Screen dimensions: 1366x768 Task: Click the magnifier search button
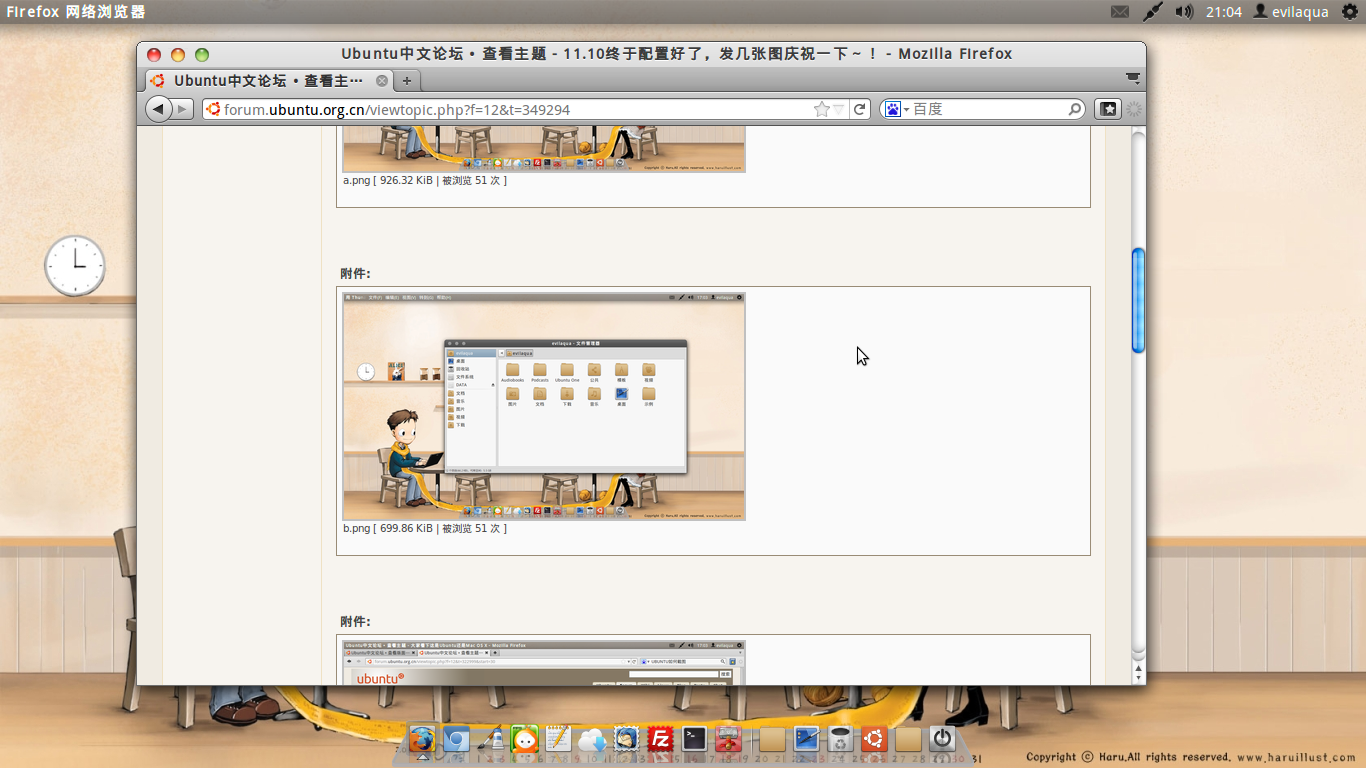(1075, 109)
